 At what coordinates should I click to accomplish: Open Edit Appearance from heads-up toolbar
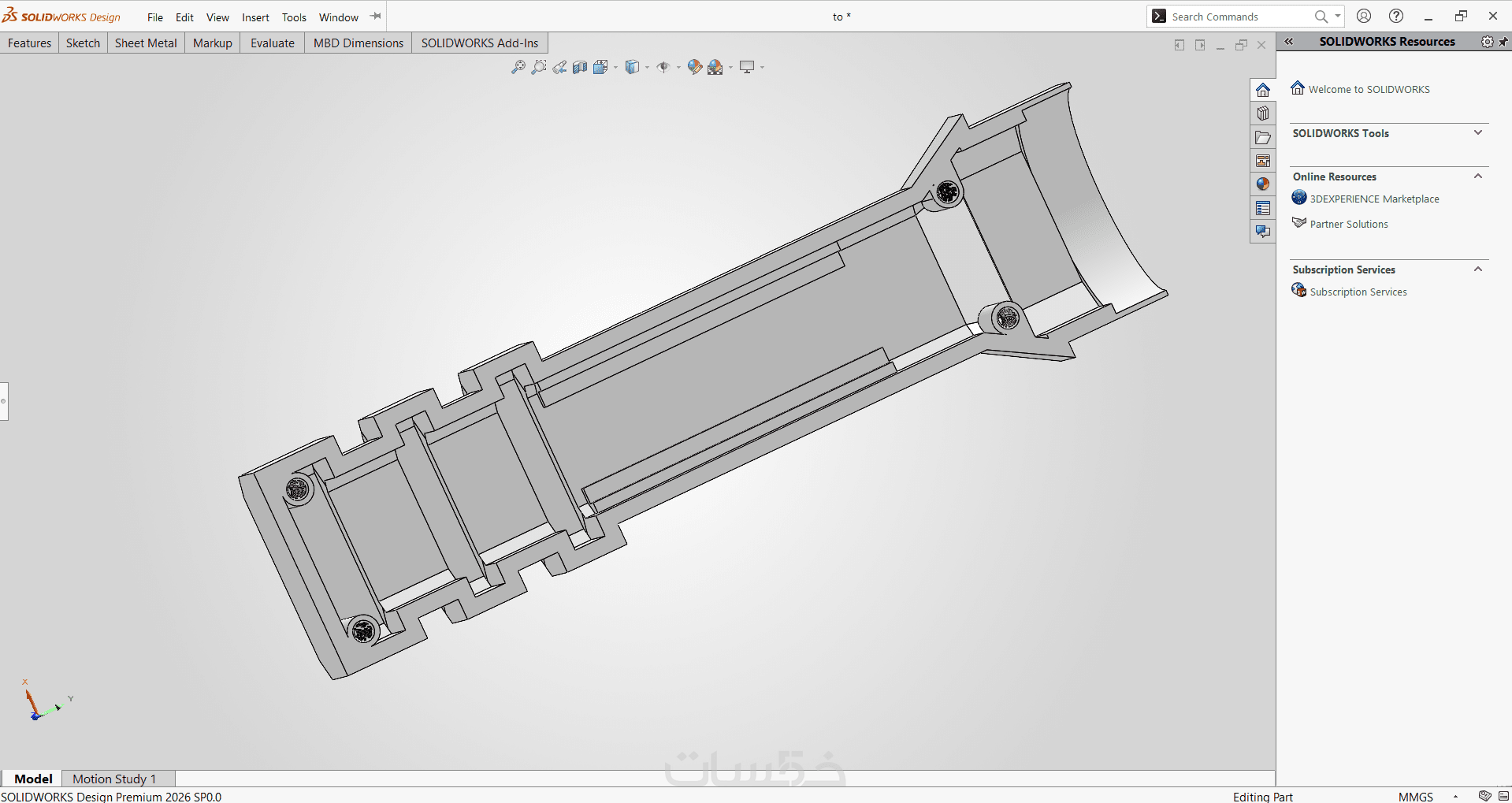point(694,67)
